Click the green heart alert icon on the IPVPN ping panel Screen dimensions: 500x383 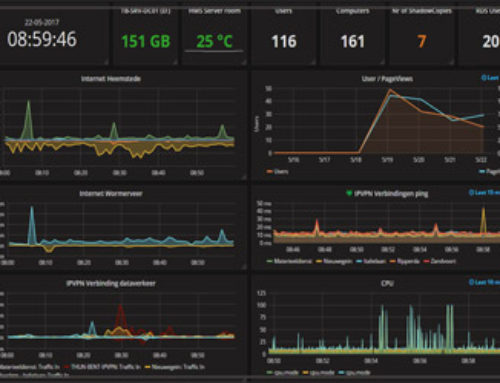click(349, 193)
